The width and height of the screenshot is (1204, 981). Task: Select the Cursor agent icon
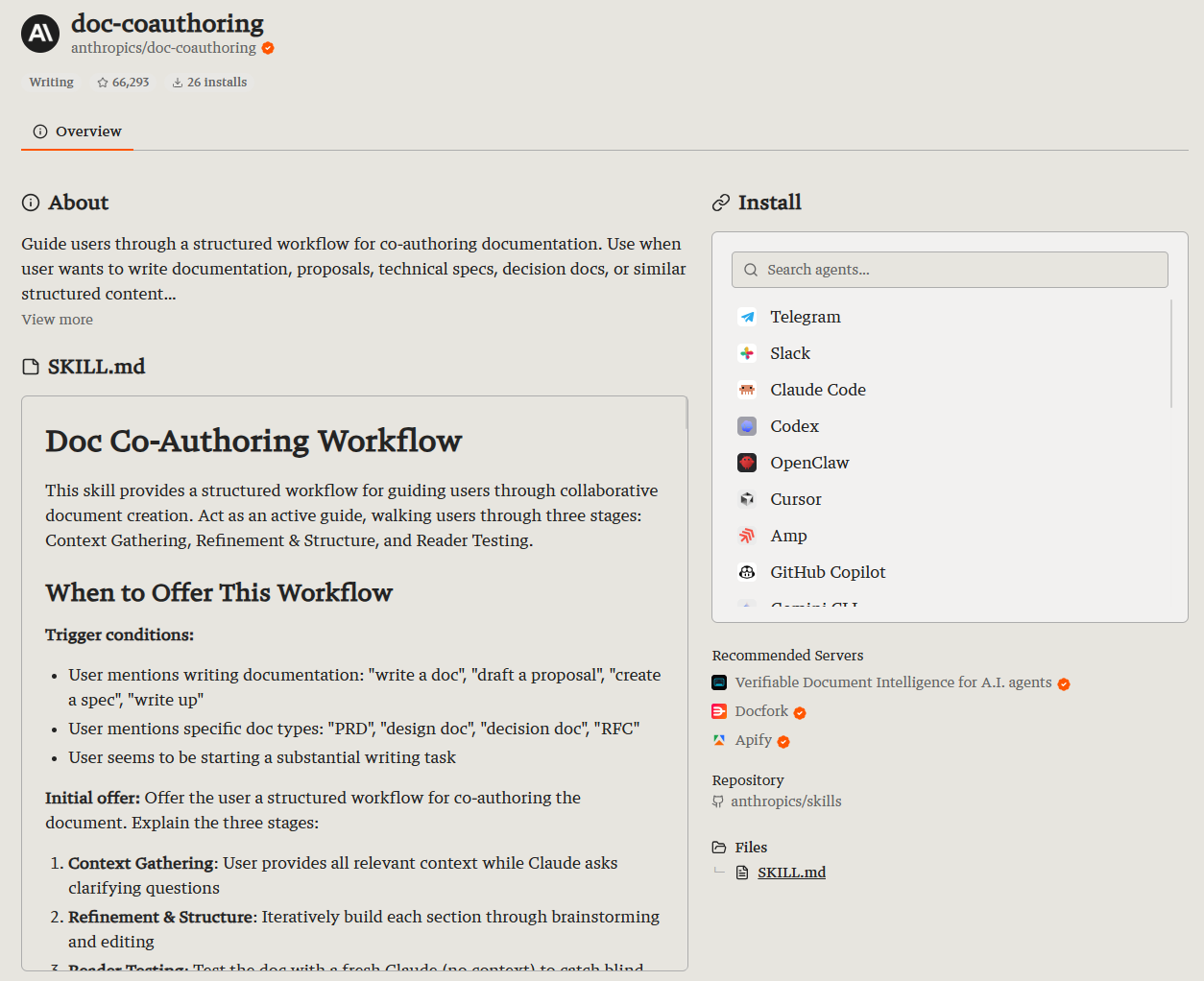(747, 499)
